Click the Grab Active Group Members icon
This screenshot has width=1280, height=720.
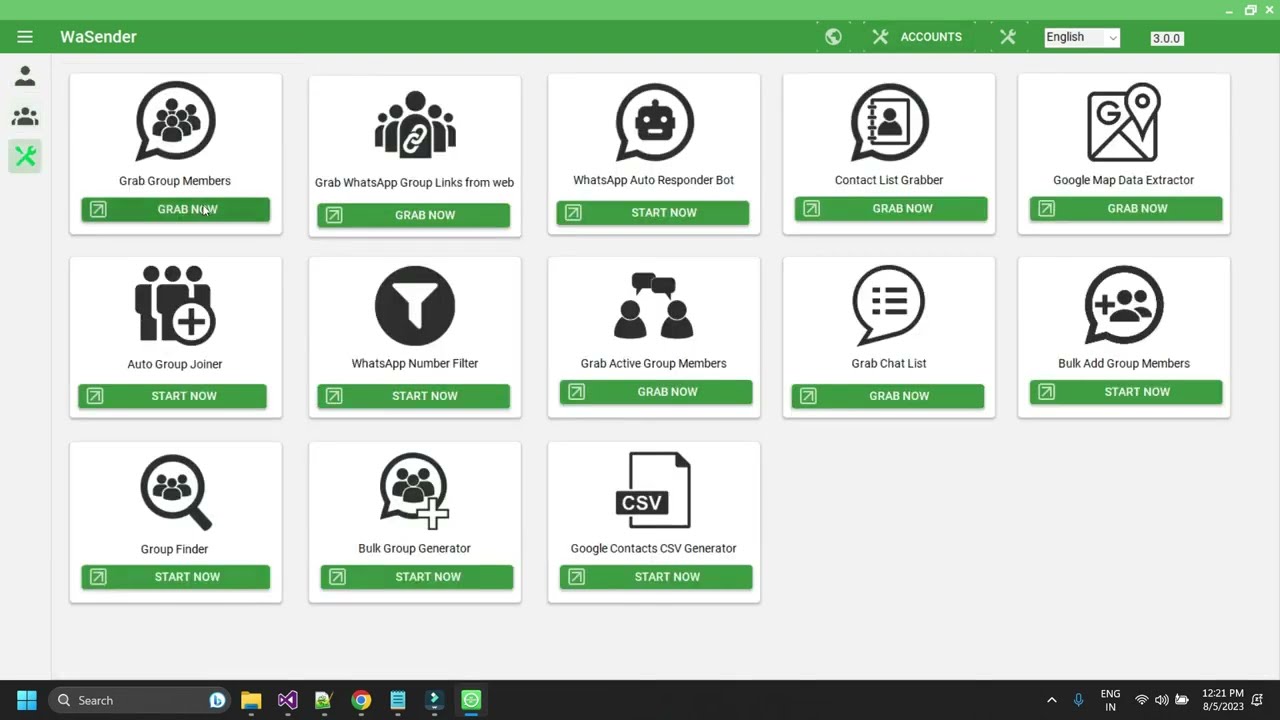click(654, 306)
